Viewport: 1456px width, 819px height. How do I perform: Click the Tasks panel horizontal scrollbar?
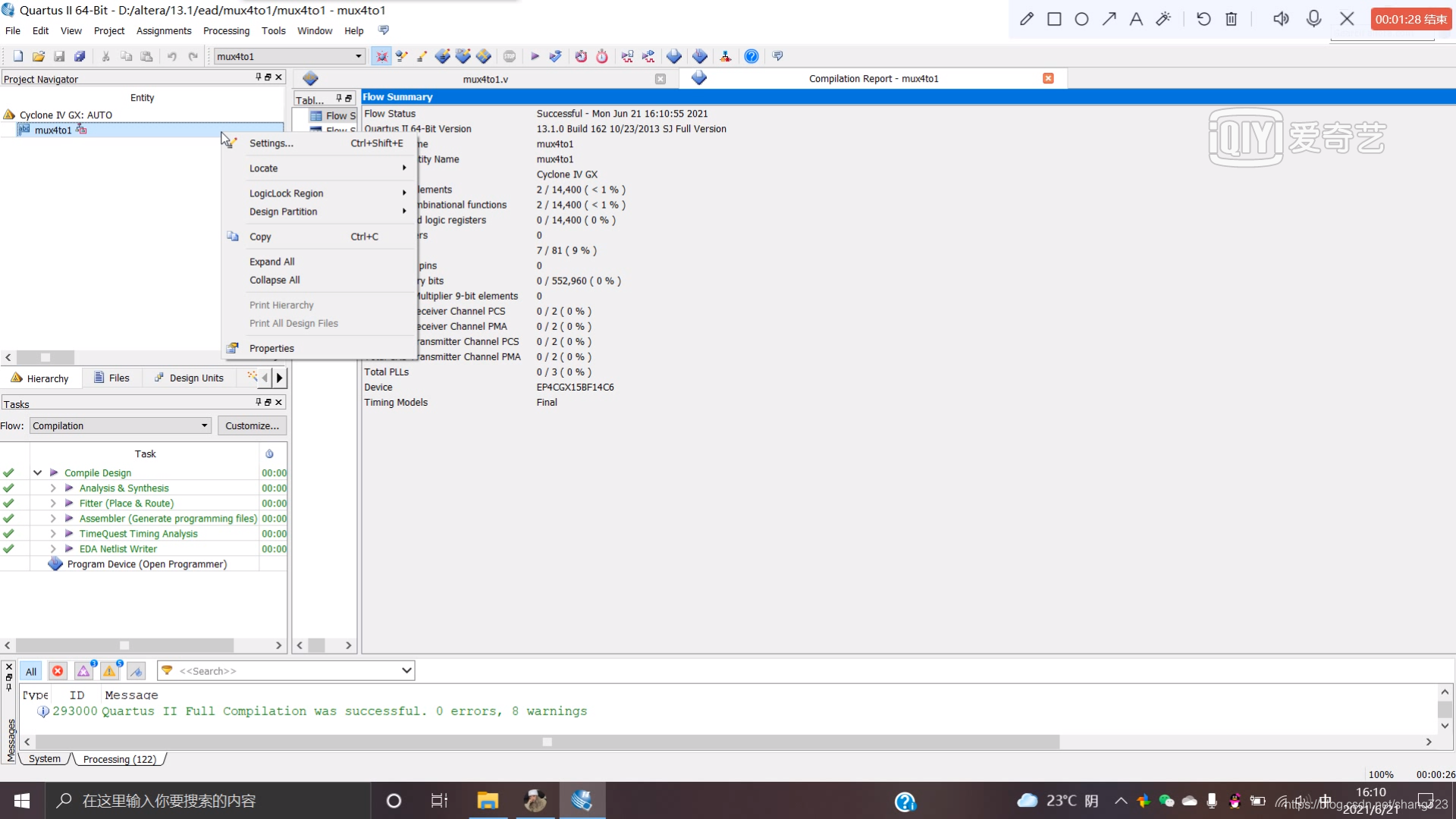click(124, 645)
